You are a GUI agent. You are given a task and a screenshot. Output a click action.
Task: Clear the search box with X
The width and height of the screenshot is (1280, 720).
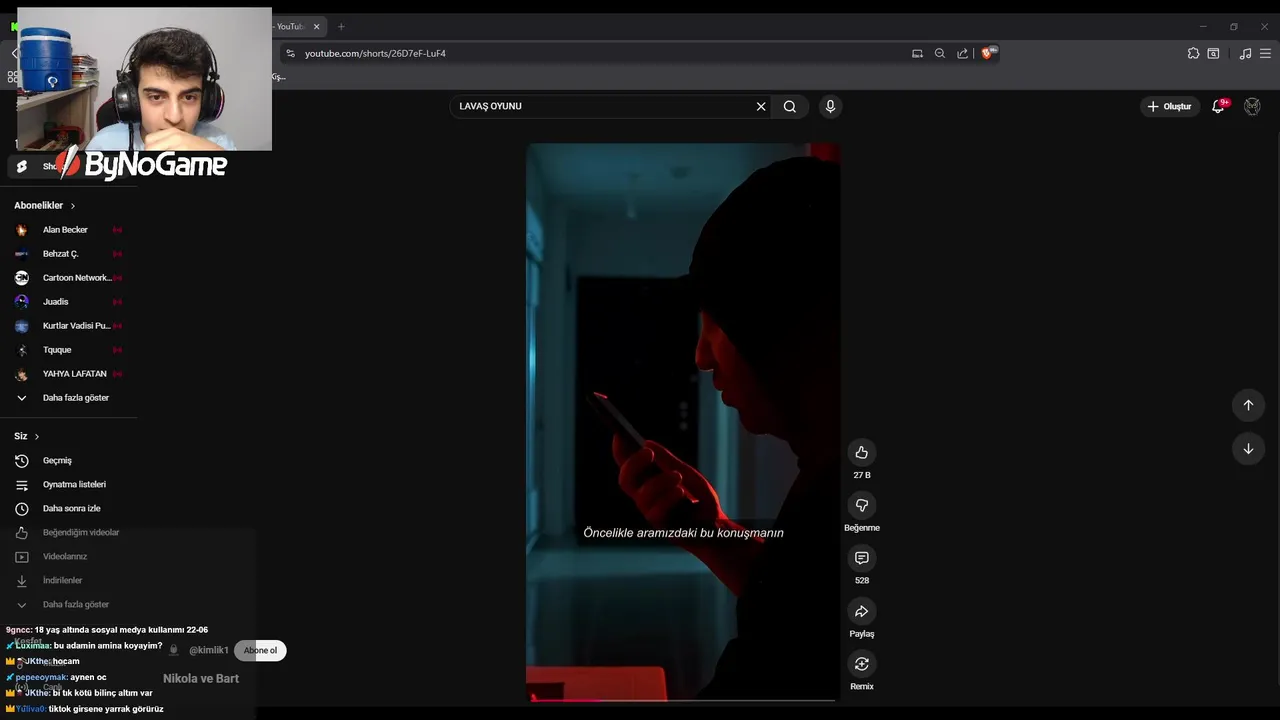pyautogui.click(x=761, y=106)
